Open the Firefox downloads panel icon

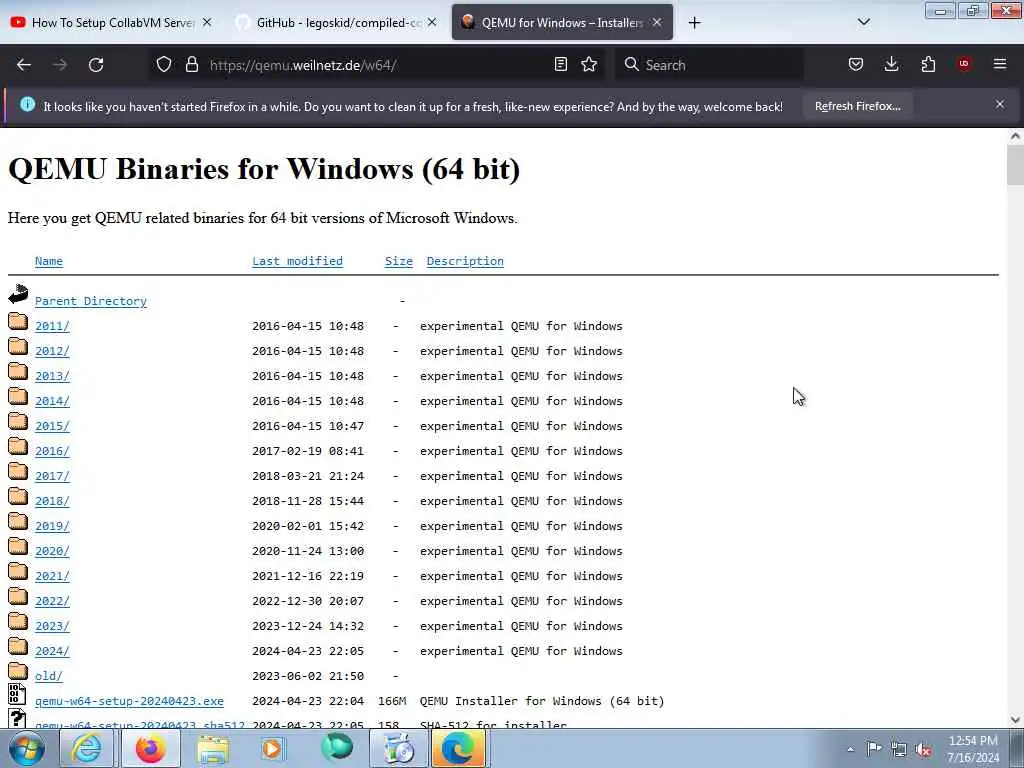[x=891, y=64]
